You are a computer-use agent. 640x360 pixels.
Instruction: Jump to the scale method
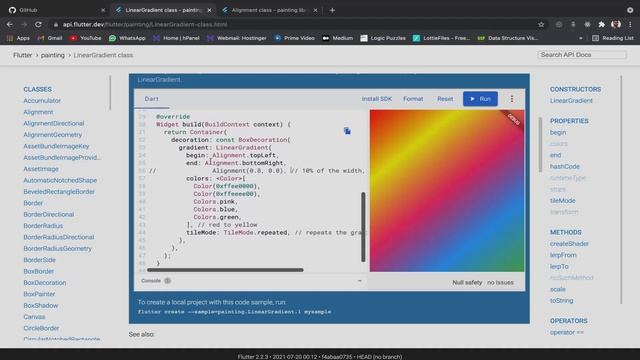coord(558,289)
